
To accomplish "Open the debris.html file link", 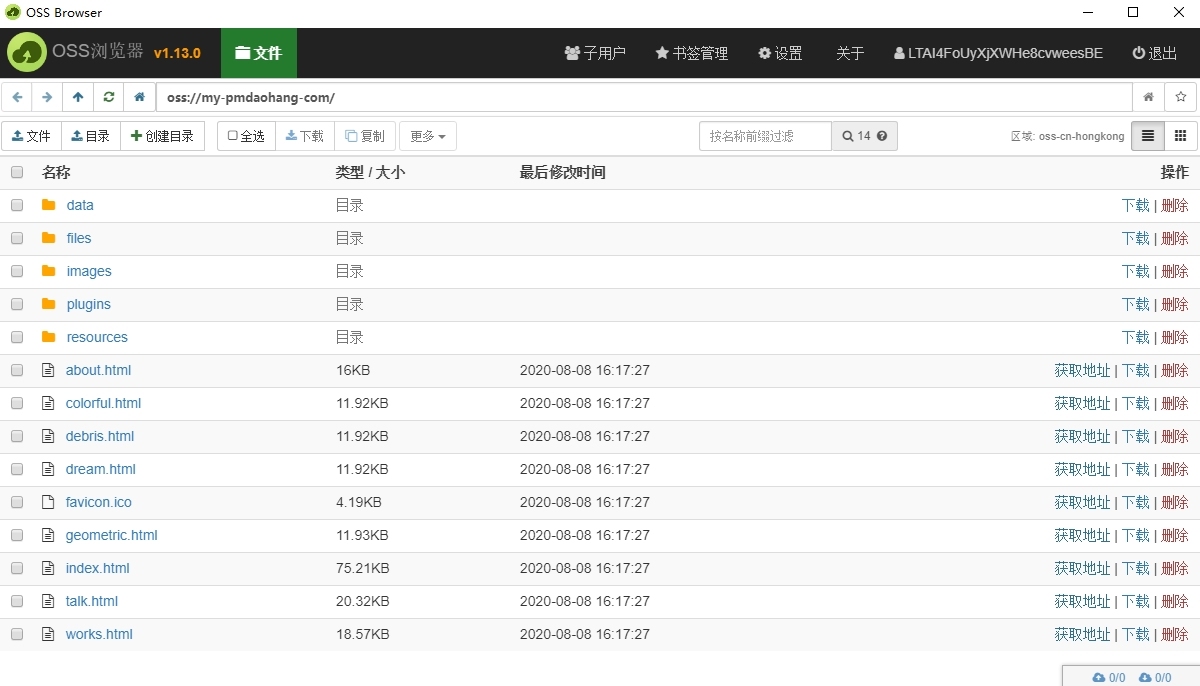I will coord(100,436).
